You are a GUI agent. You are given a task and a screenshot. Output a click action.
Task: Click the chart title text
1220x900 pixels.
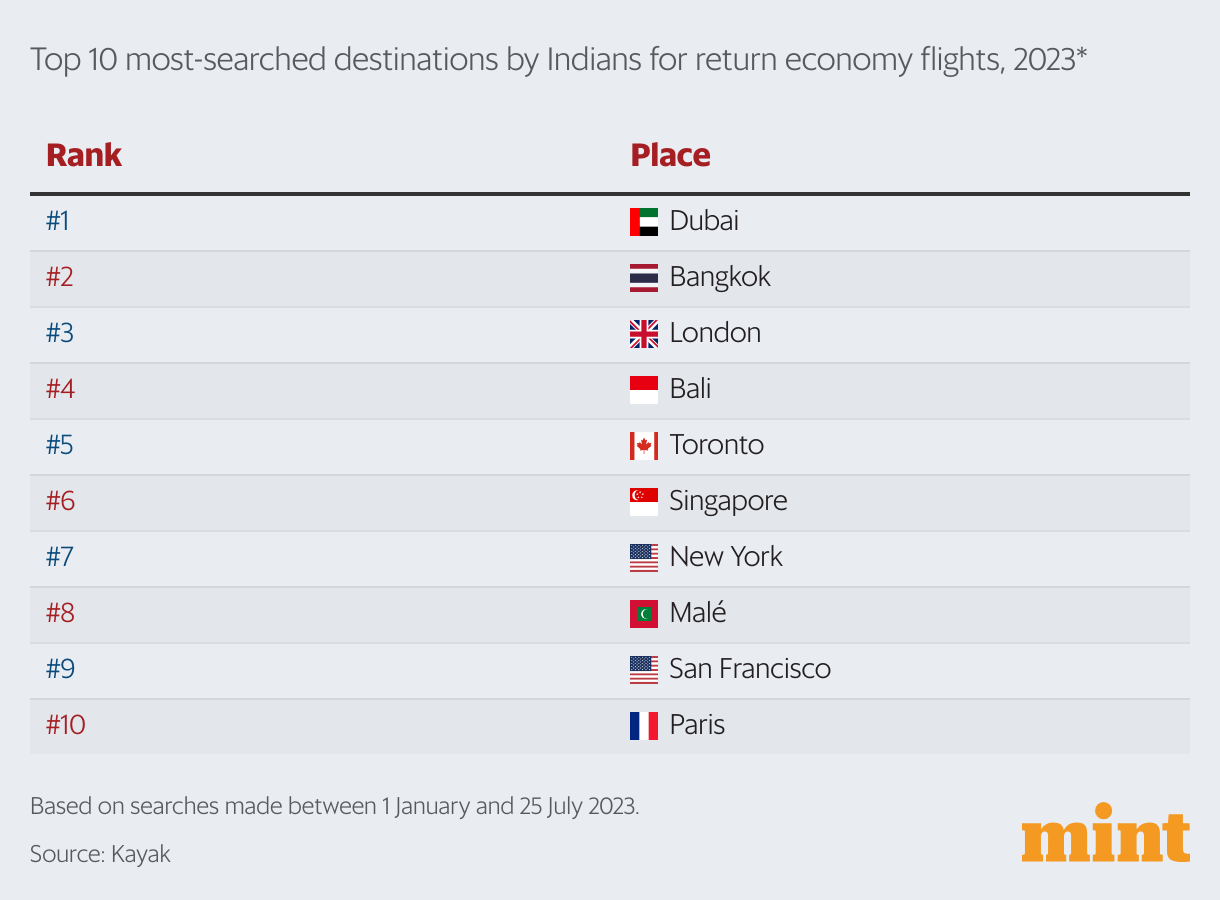click(558, 60)
